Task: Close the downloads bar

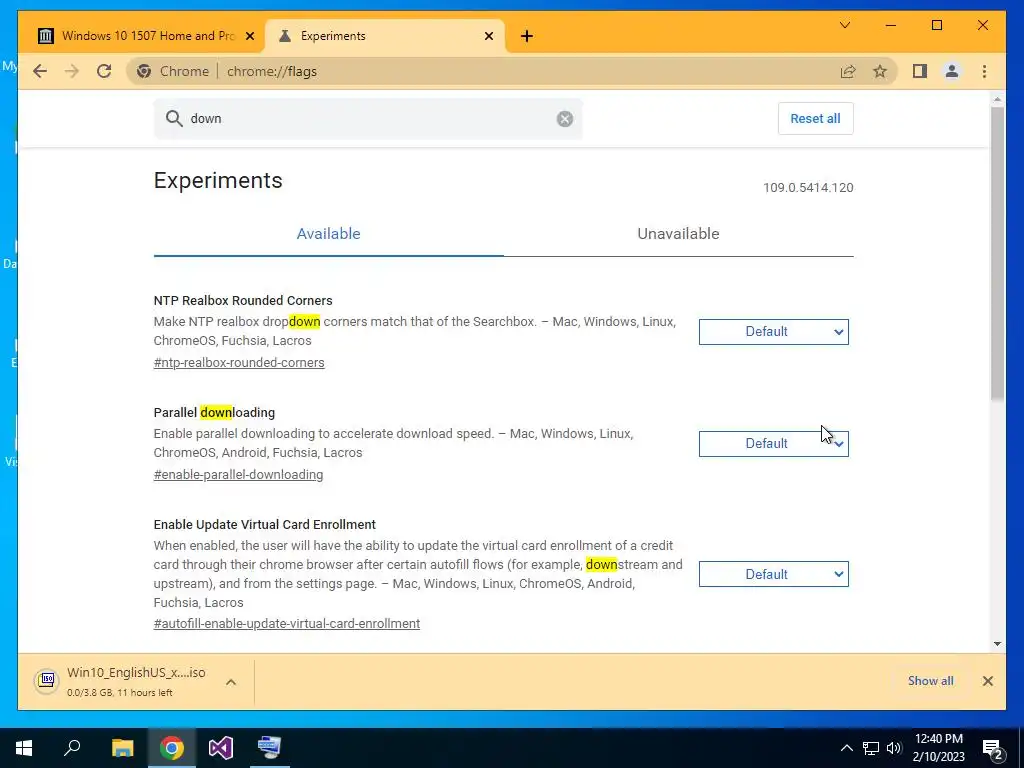Action: coord(987,681)
